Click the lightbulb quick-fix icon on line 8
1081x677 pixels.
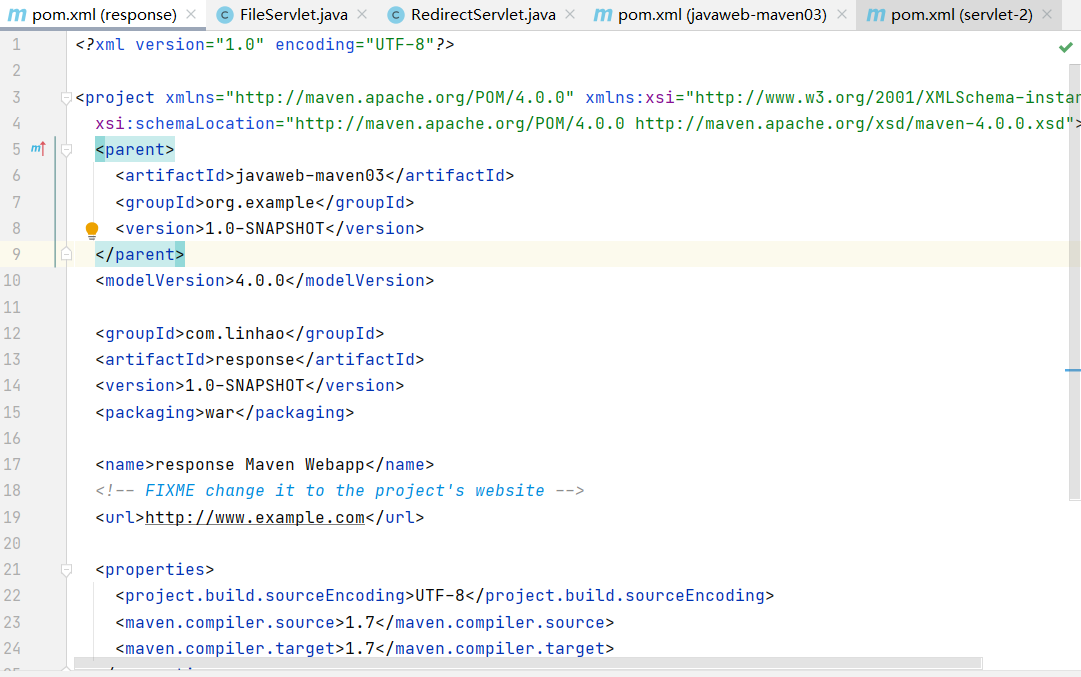(x=92, y=230)
